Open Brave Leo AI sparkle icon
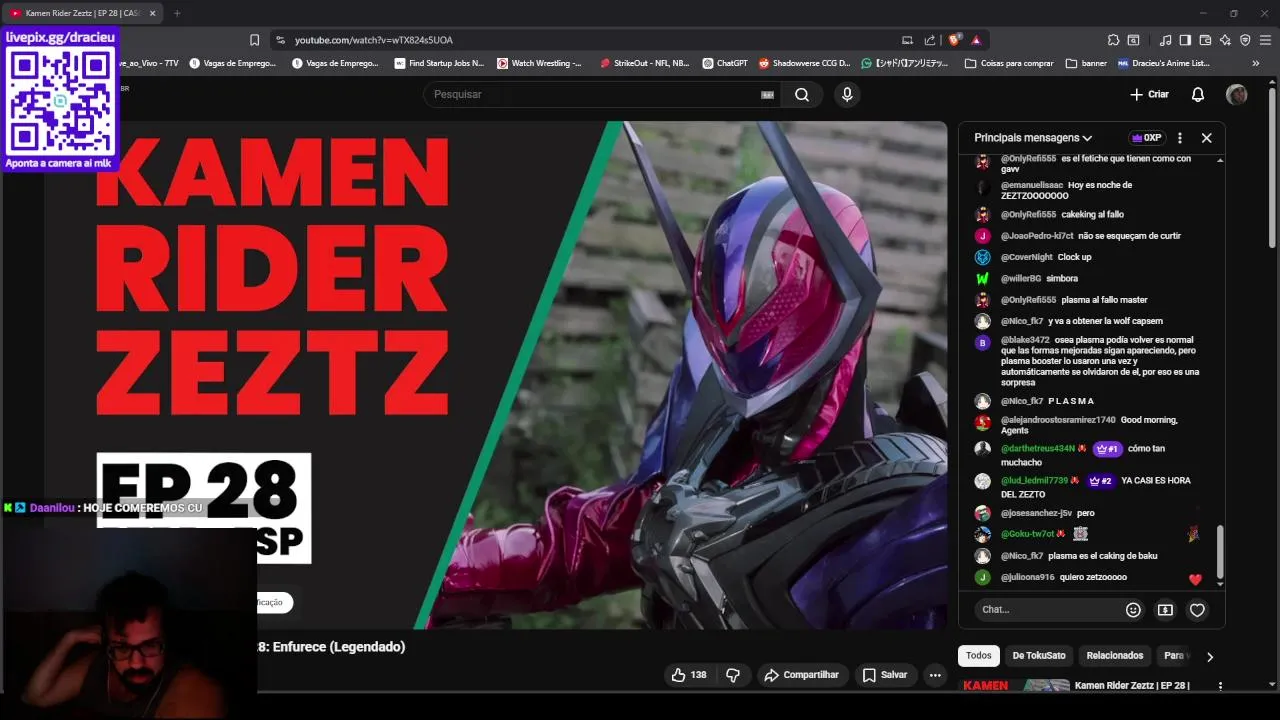Screen dimensions: 1280x720 click(1225, 40)
